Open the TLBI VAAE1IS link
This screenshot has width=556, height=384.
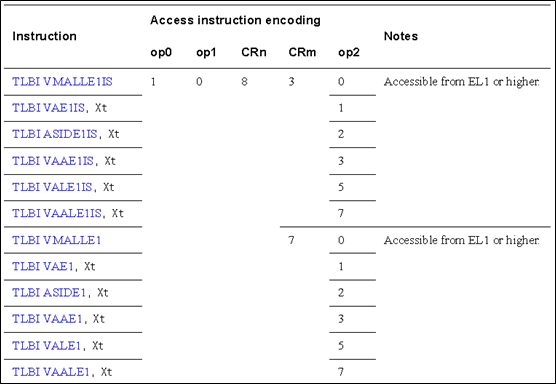tap(53, 161)
